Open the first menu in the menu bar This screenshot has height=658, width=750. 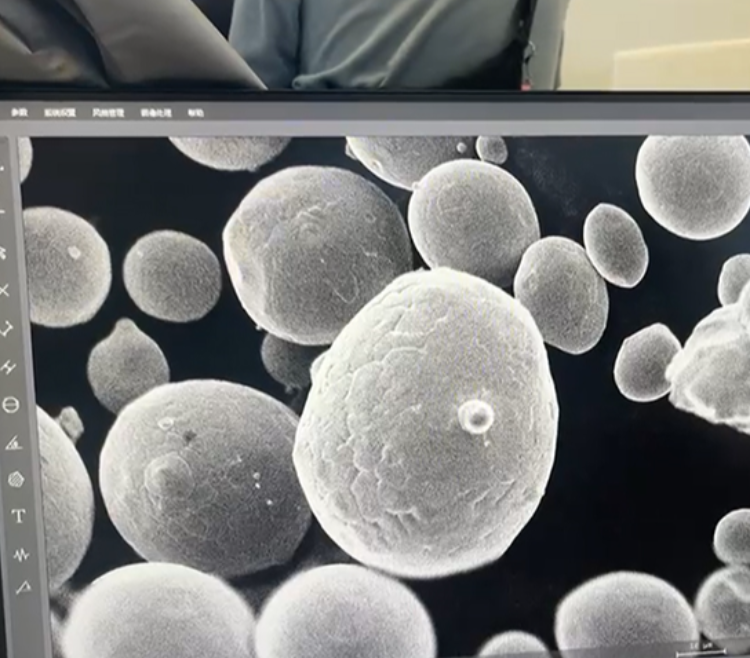(20, 112)
